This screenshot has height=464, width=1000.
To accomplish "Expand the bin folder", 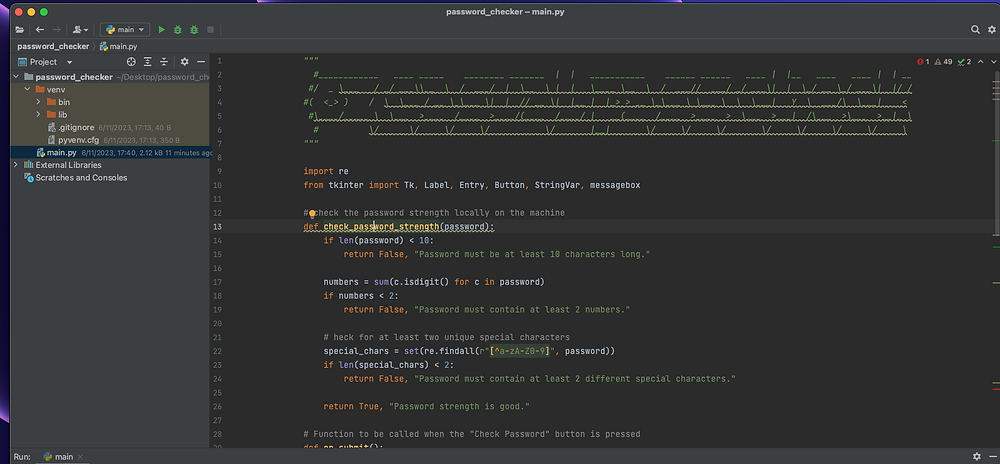I will 38,102.
